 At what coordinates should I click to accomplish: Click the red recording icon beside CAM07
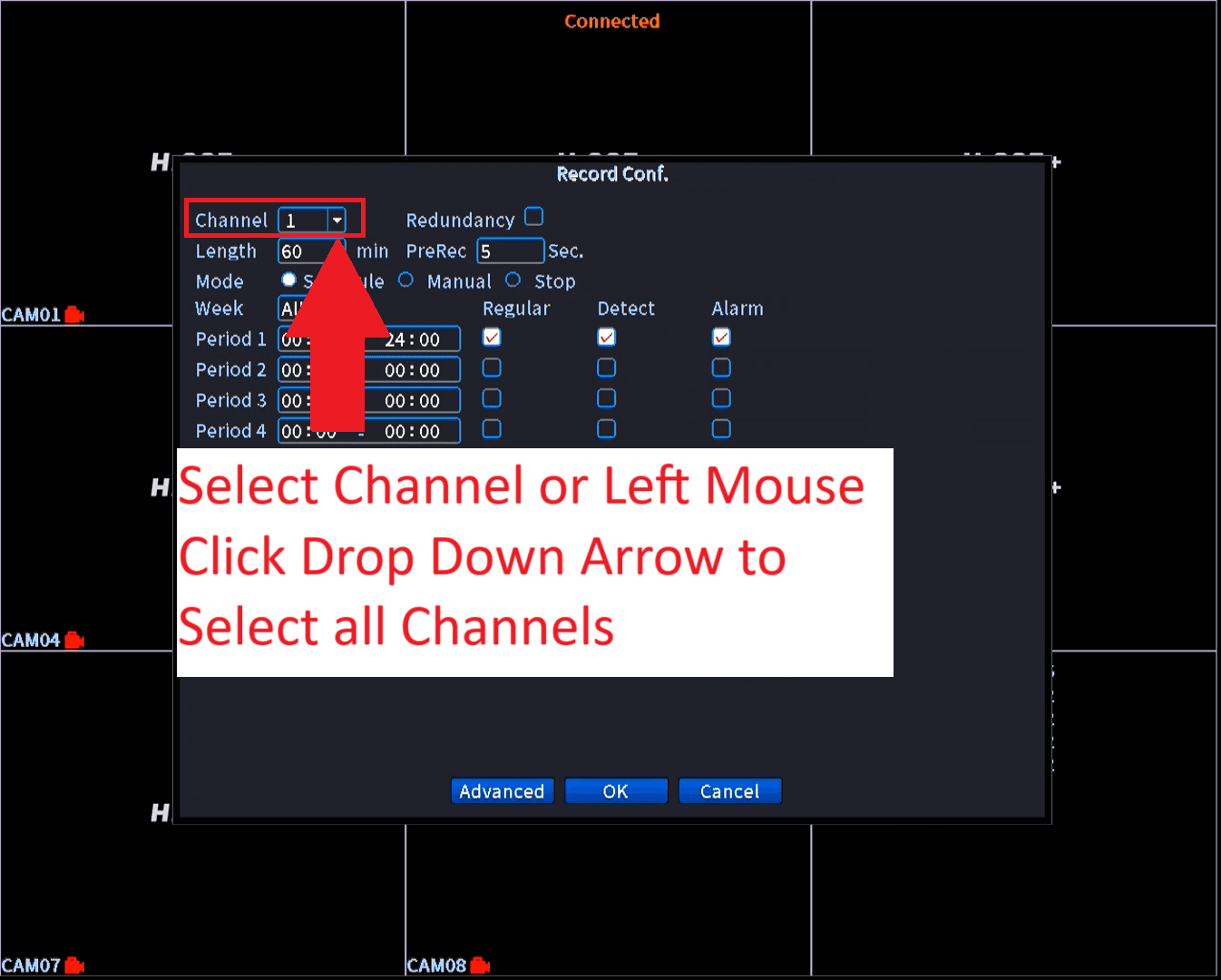[x=74, y=965]
